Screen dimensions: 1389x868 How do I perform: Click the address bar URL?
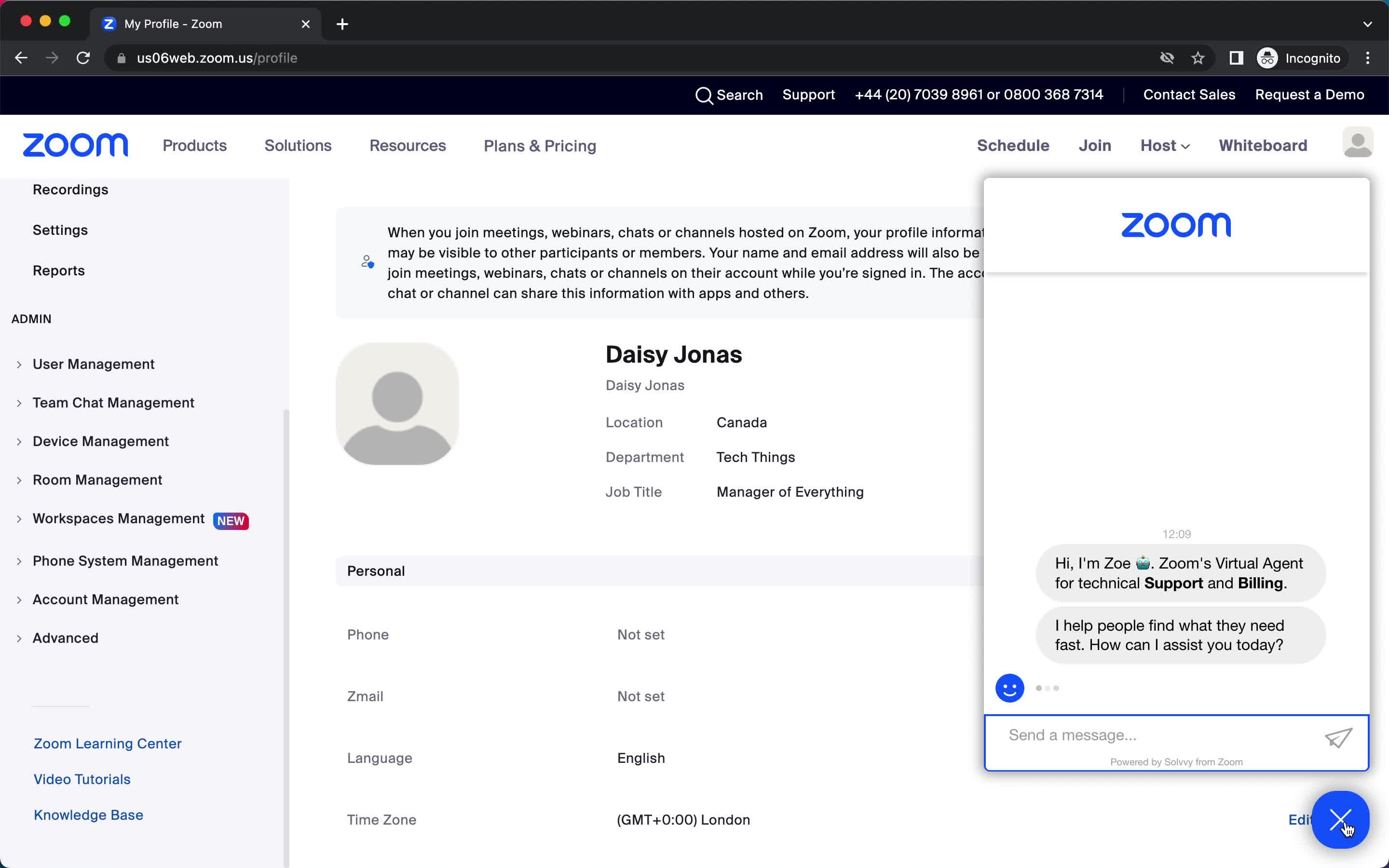coord(217,58)
